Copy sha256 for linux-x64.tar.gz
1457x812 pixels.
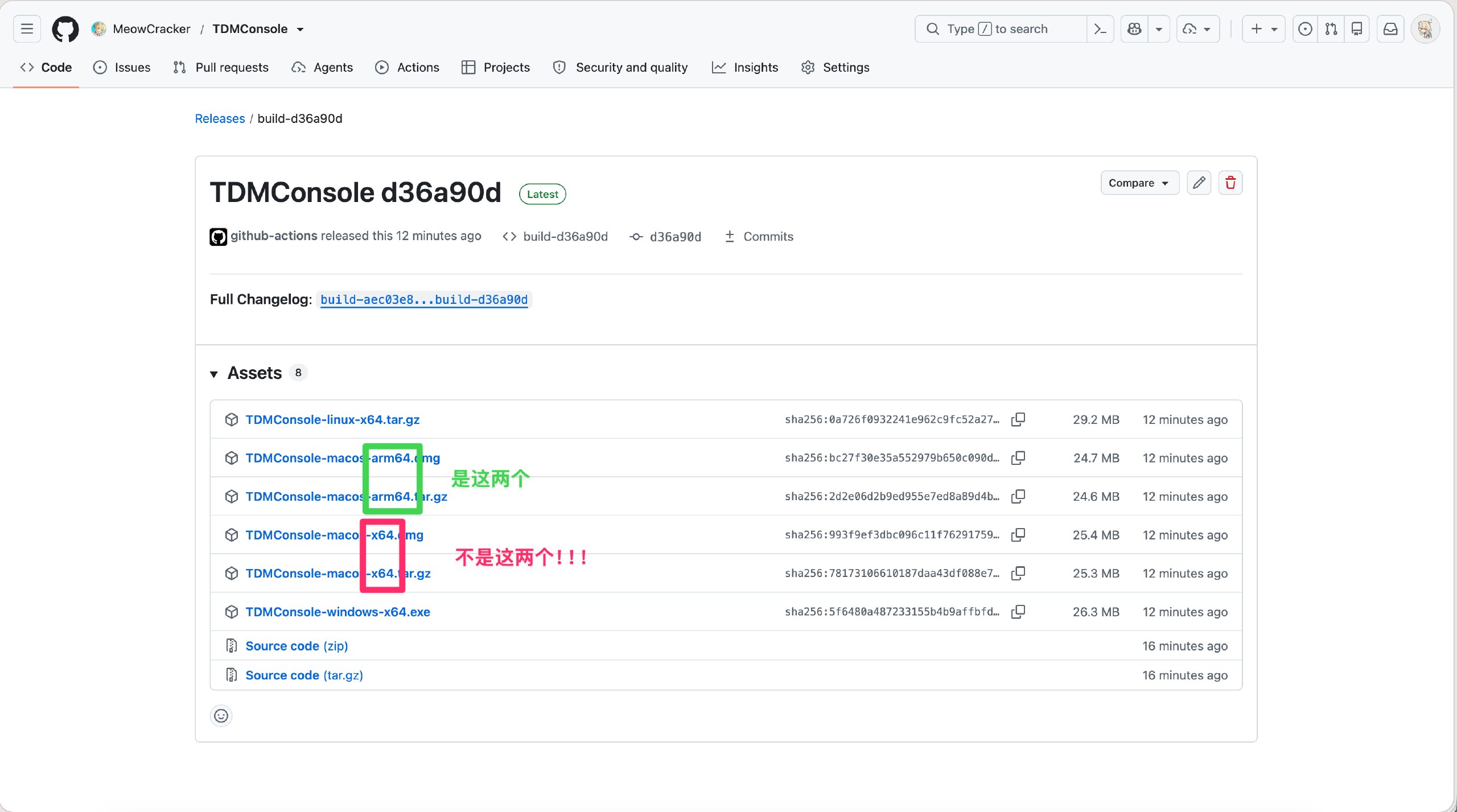click(x=1018, y=419)
